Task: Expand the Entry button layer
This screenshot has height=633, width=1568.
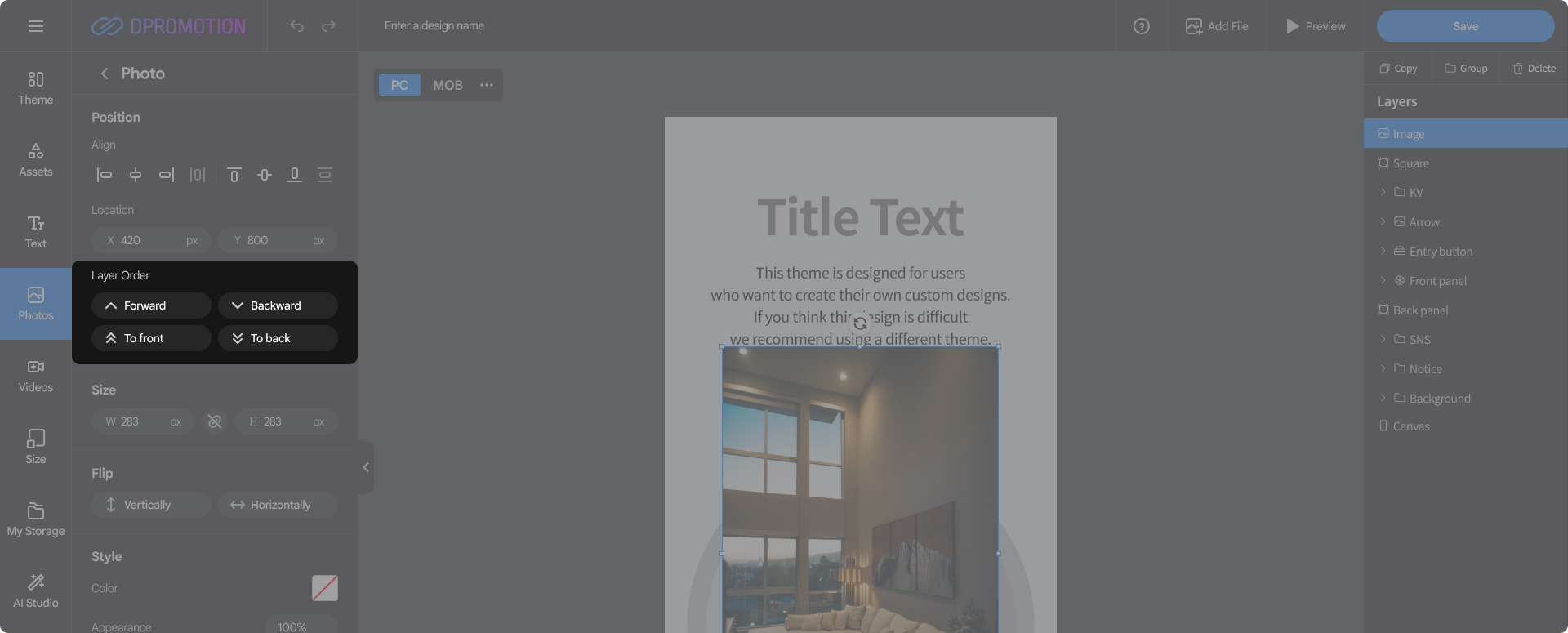Action: [1383, 252]
